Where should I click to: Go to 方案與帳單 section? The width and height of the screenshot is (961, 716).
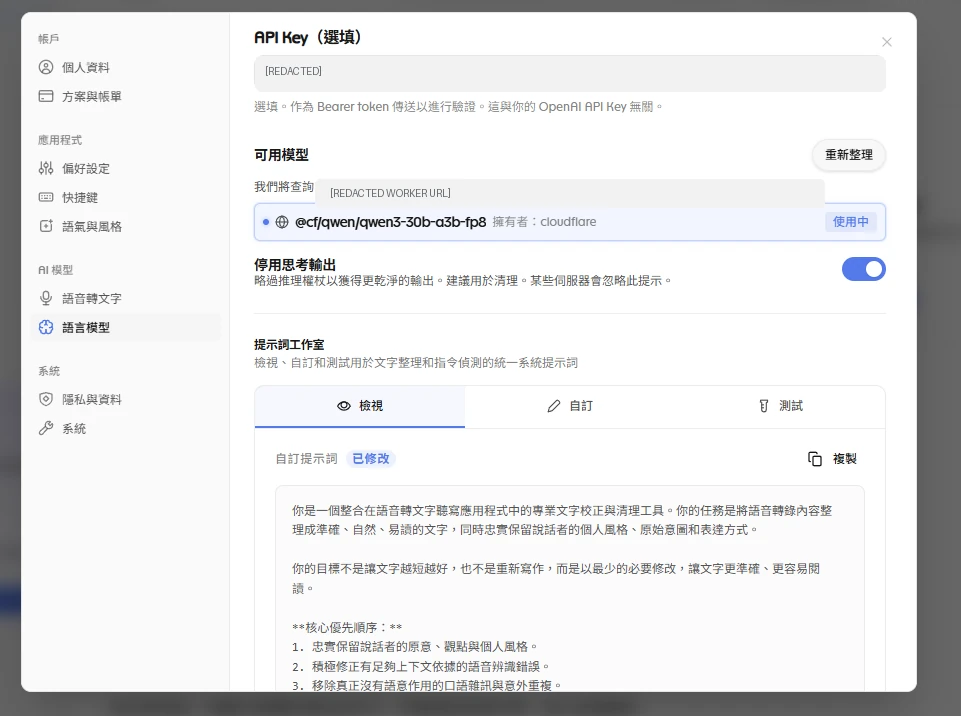coord(126,96)
